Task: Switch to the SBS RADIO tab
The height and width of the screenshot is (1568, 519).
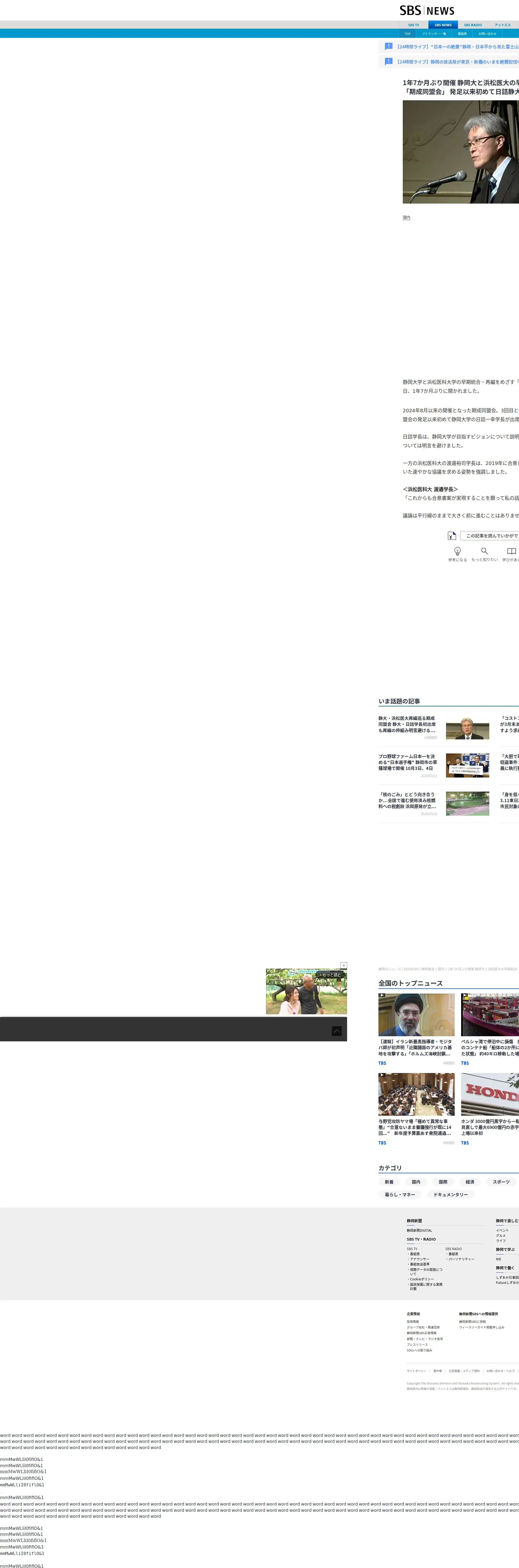Action: [x=472, y=25]
